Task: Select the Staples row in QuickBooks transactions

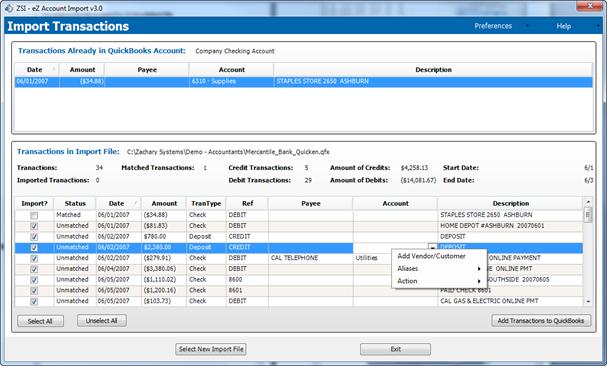Action: tap(304, 82)
